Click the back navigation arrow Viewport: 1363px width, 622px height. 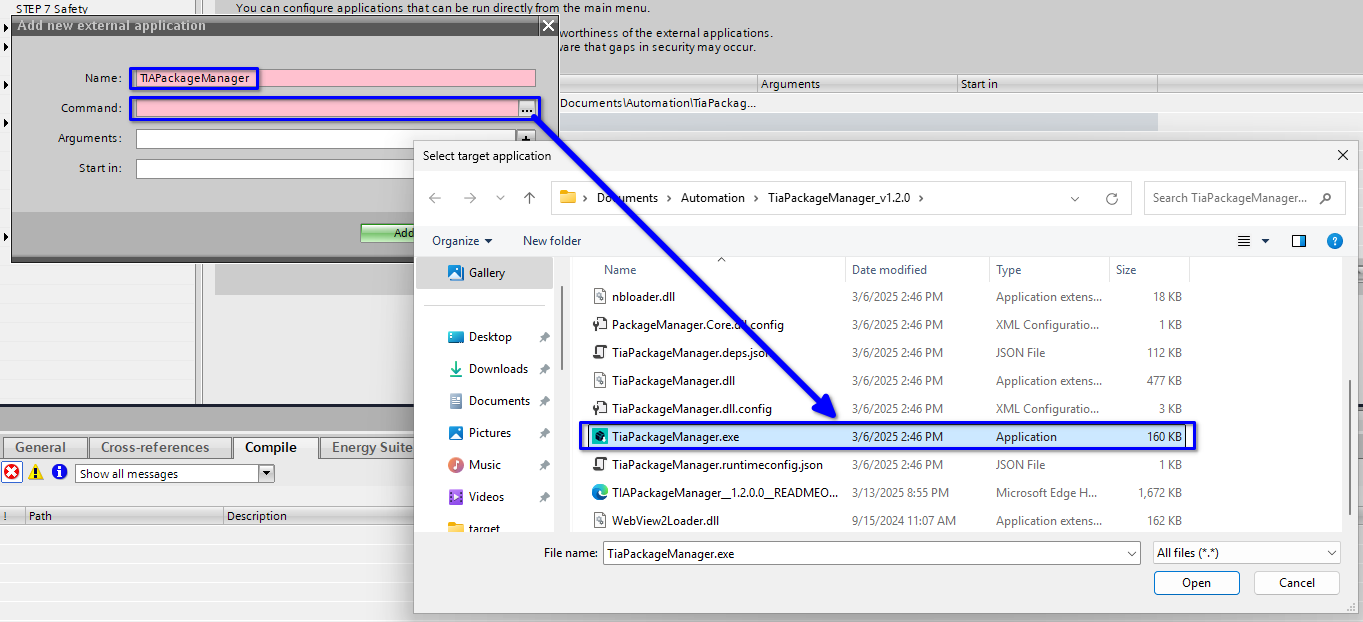pos(434,197)
